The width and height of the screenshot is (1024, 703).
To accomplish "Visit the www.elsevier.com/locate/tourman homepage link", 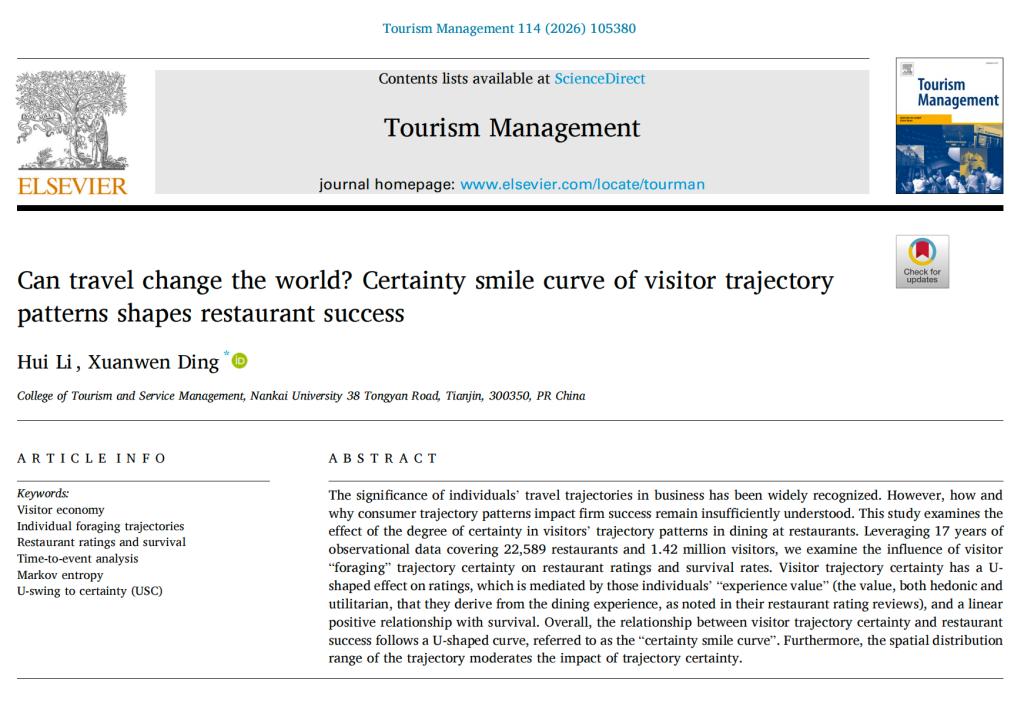I will click(x=582, y=184).
